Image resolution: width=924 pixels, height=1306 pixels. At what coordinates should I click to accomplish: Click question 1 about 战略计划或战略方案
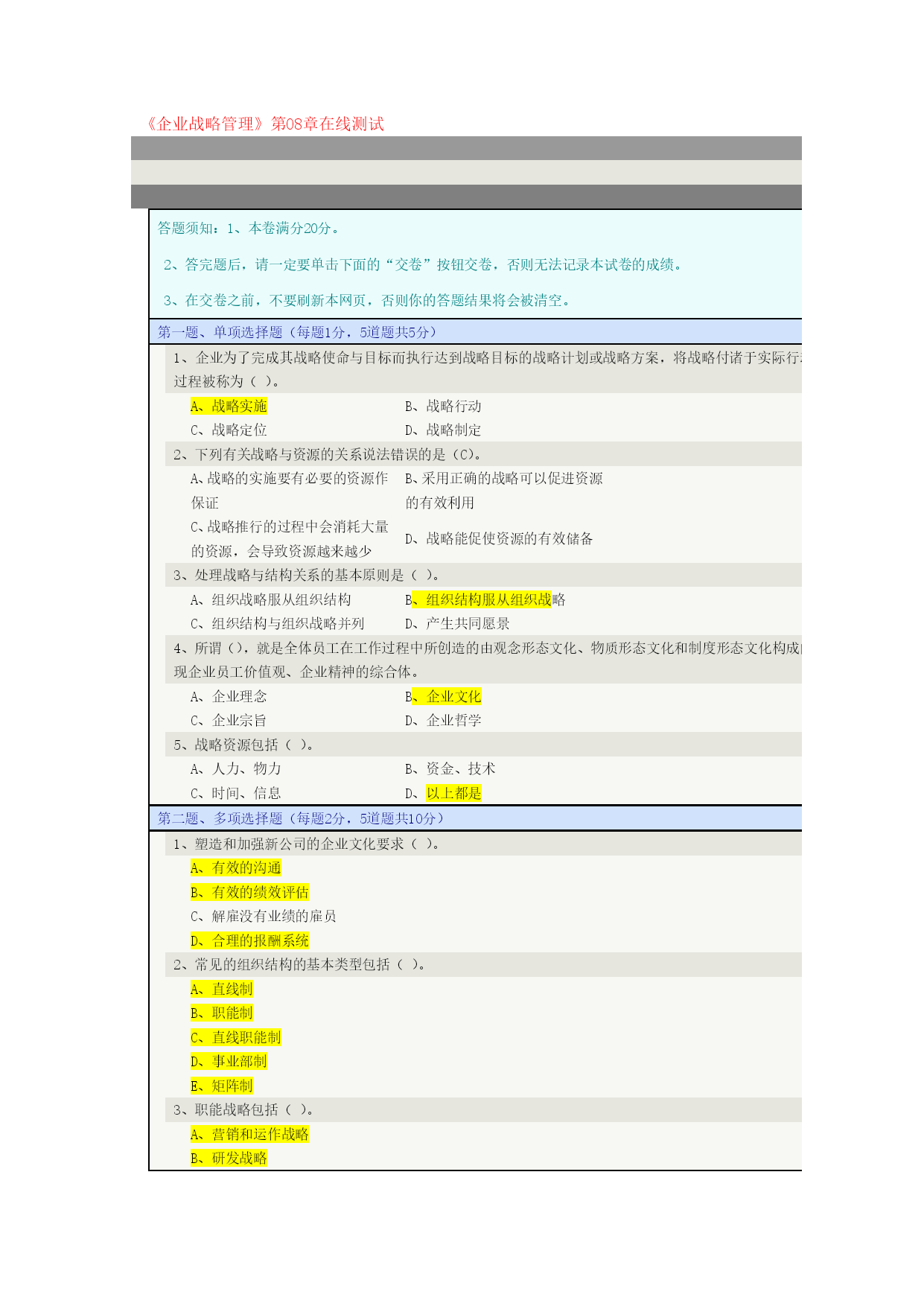(487, 369)
